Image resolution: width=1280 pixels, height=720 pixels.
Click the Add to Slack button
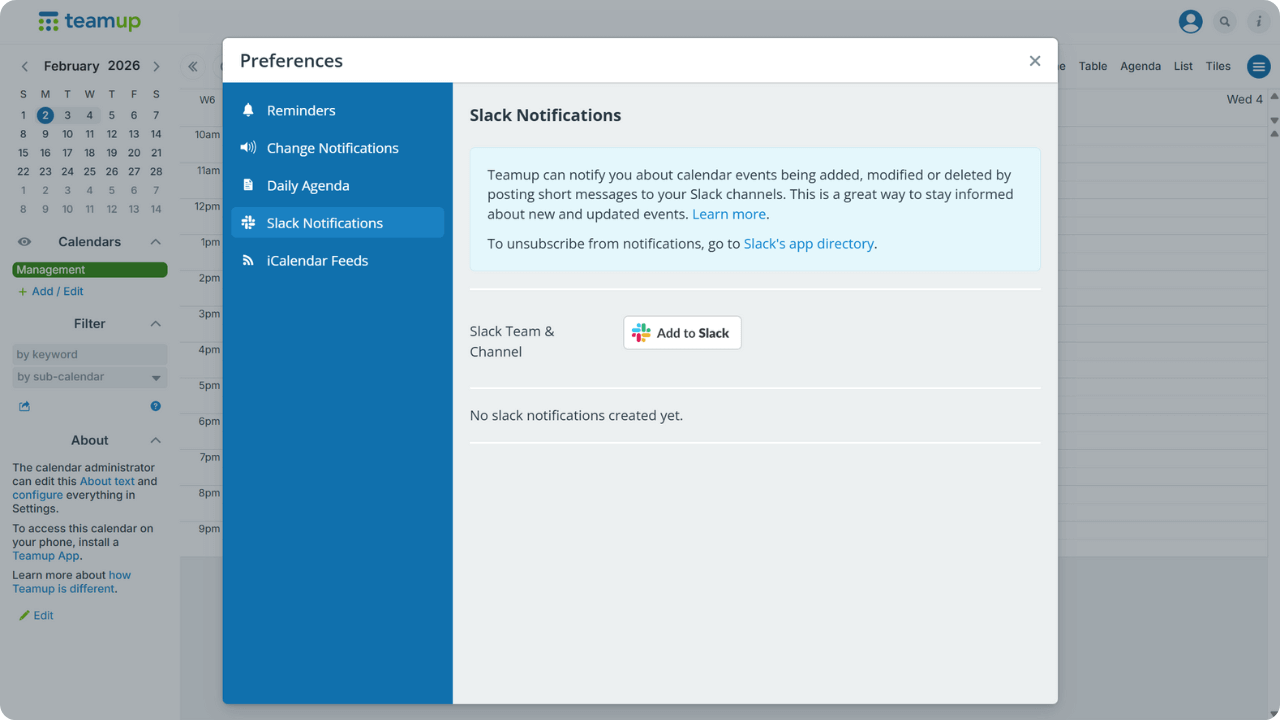coord(682,333)
